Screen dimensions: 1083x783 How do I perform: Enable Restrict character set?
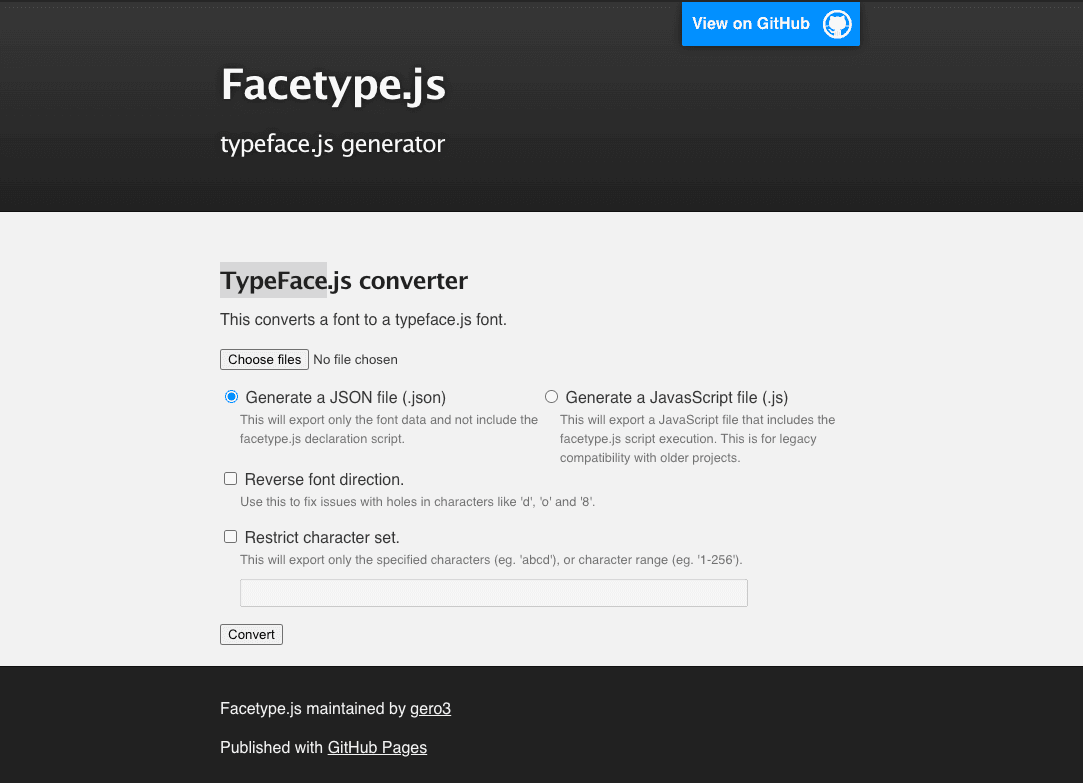click(230, 536)
